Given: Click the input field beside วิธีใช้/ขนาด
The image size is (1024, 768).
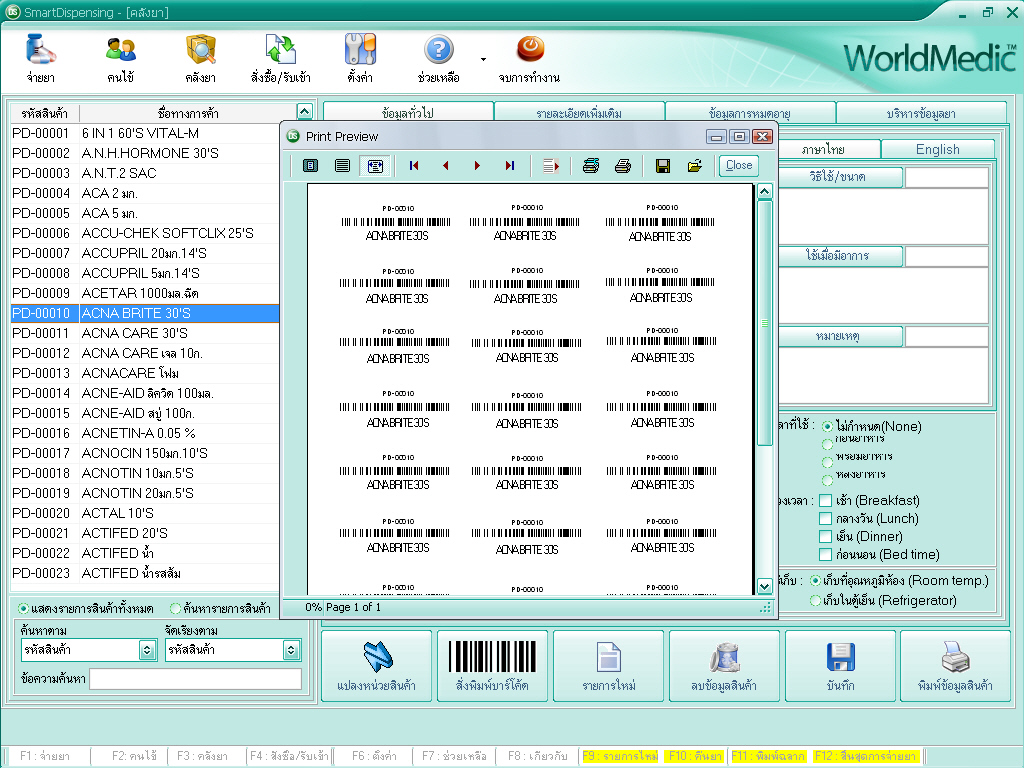Looking at the screenshot, I should 947,177.
